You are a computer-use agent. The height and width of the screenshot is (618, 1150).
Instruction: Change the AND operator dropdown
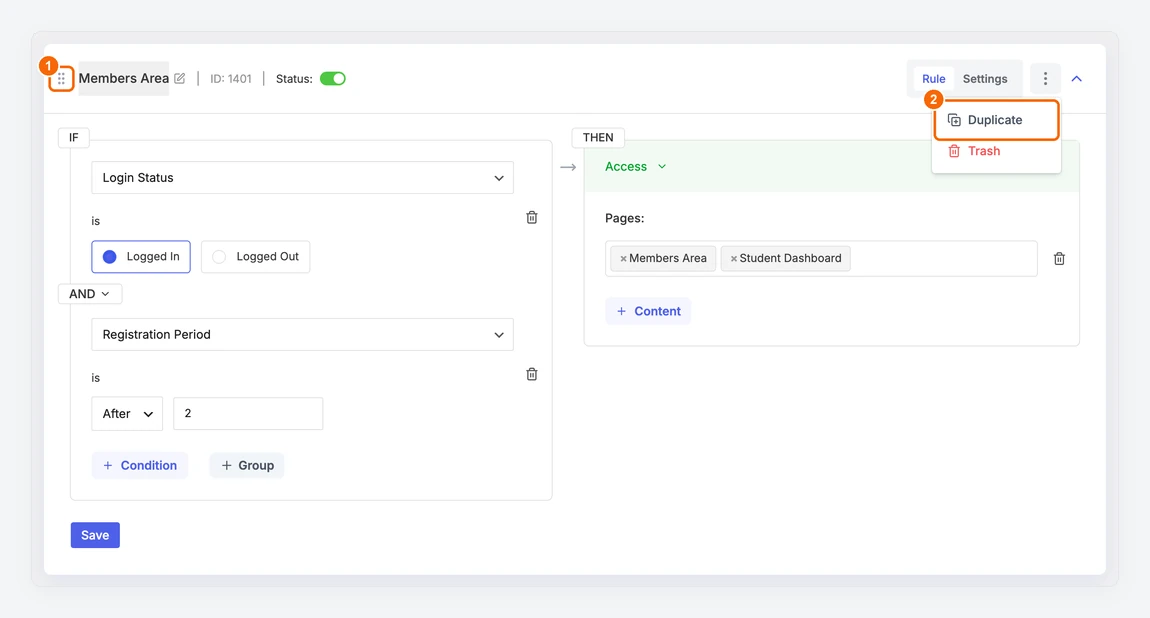pyautogui.click(x=89, y=294)
